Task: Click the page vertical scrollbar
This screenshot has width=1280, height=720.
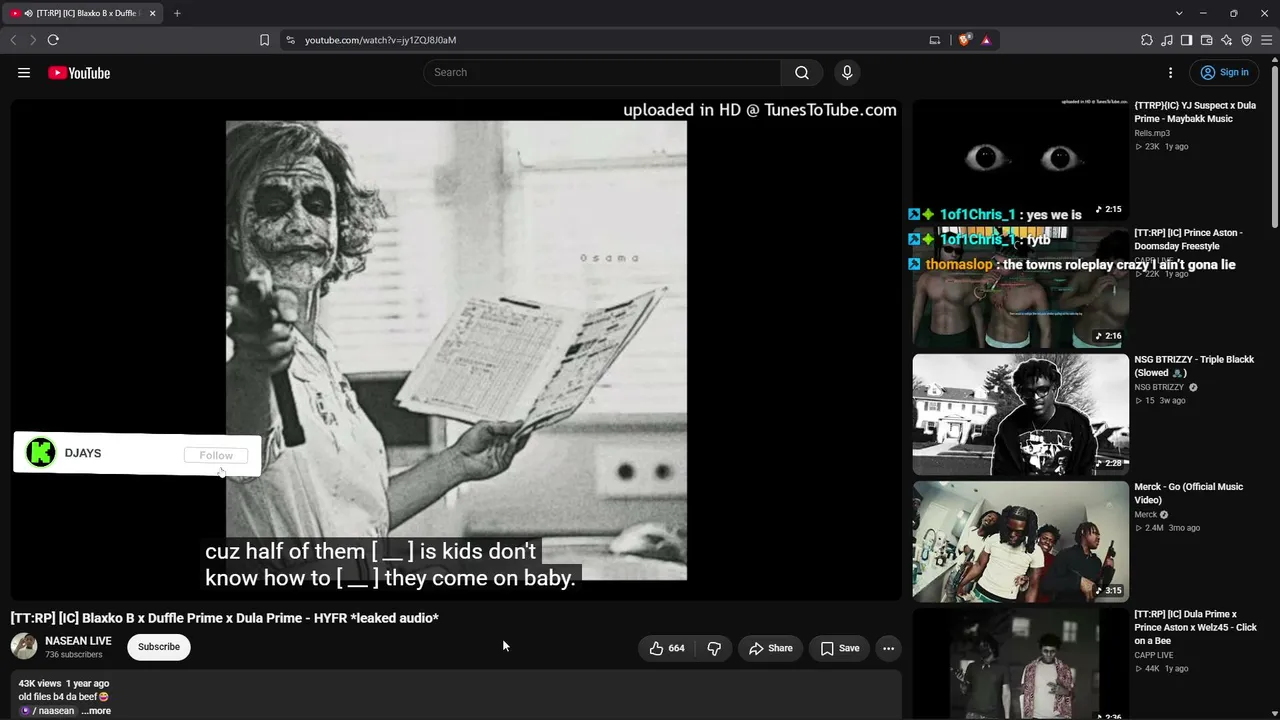Action: pyautogui.click(x=1275, y=145)
